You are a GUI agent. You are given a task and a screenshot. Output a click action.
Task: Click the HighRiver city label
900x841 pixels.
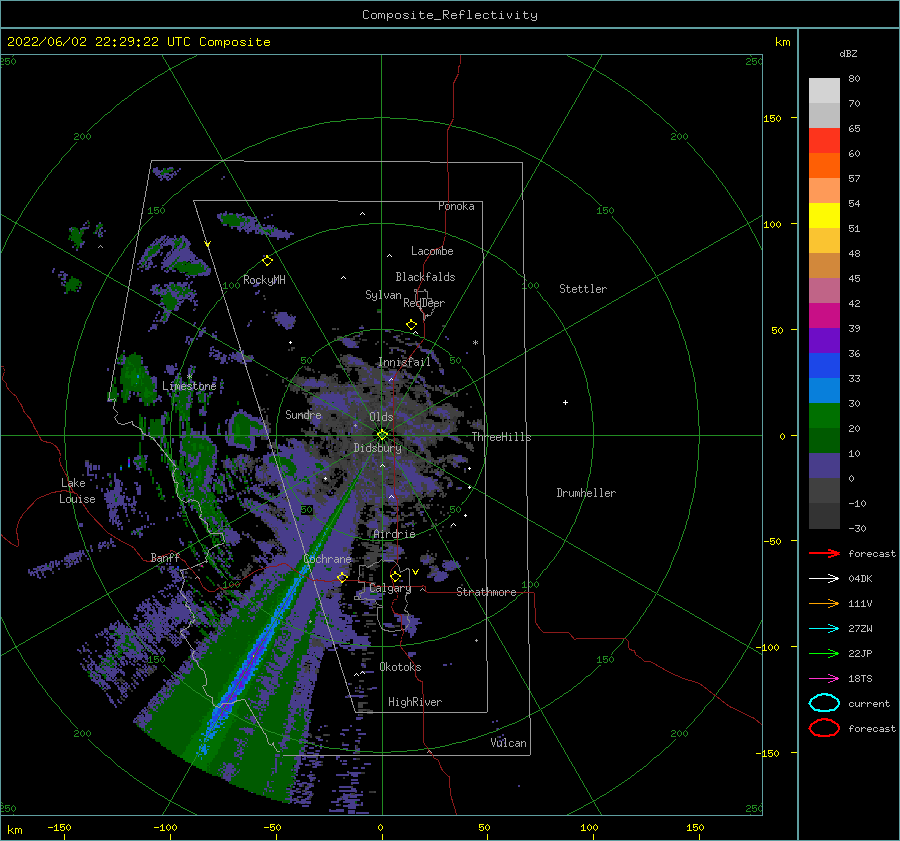pos(415,702)
